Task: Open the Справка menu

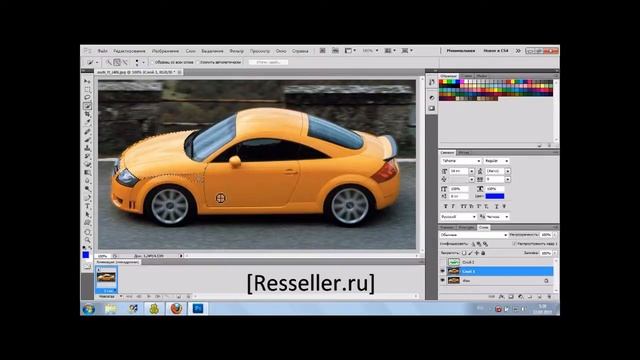Action: click(300, 51)
